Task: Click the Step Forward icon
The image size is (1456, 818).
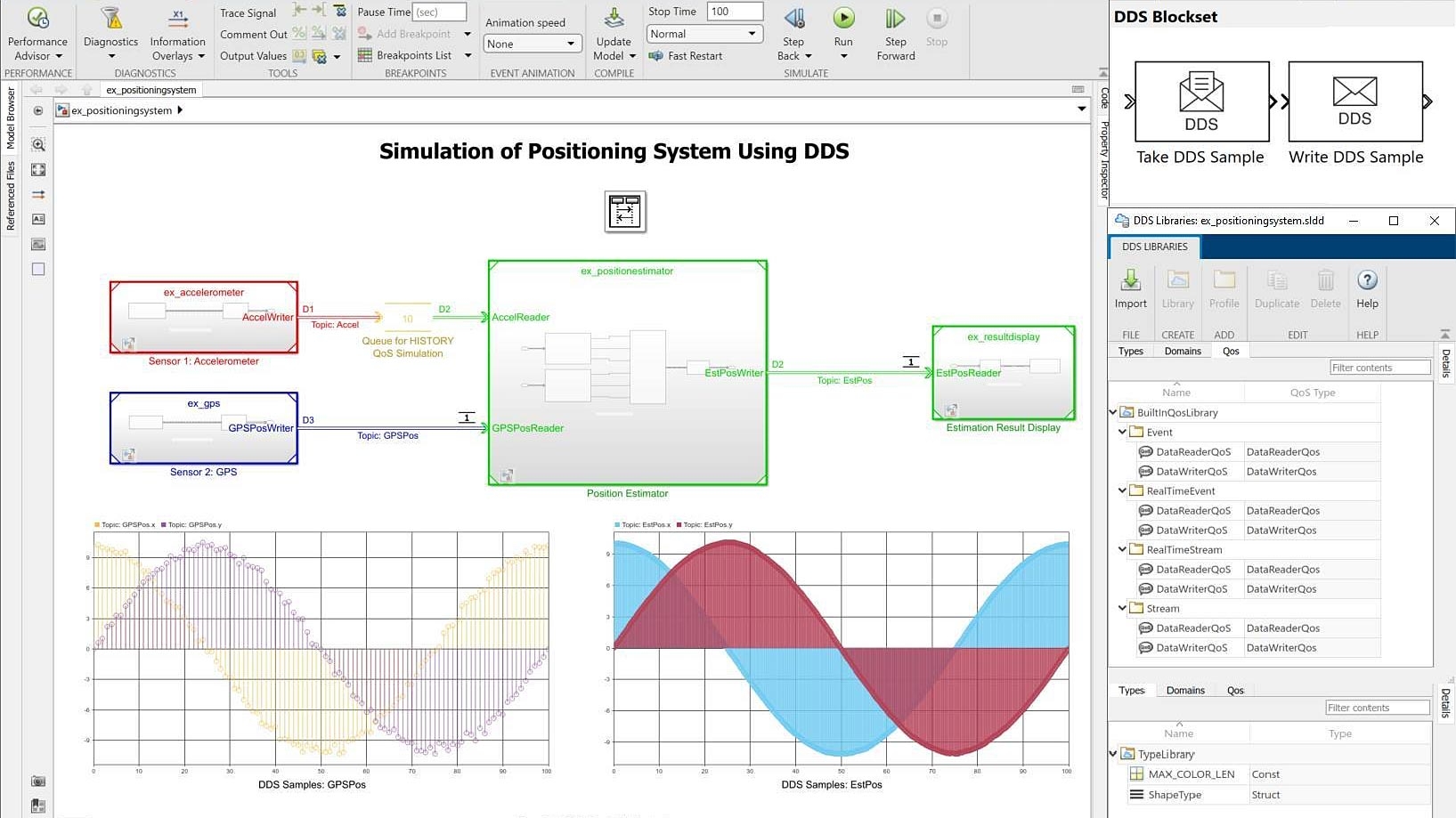Action: pos(895,19)
